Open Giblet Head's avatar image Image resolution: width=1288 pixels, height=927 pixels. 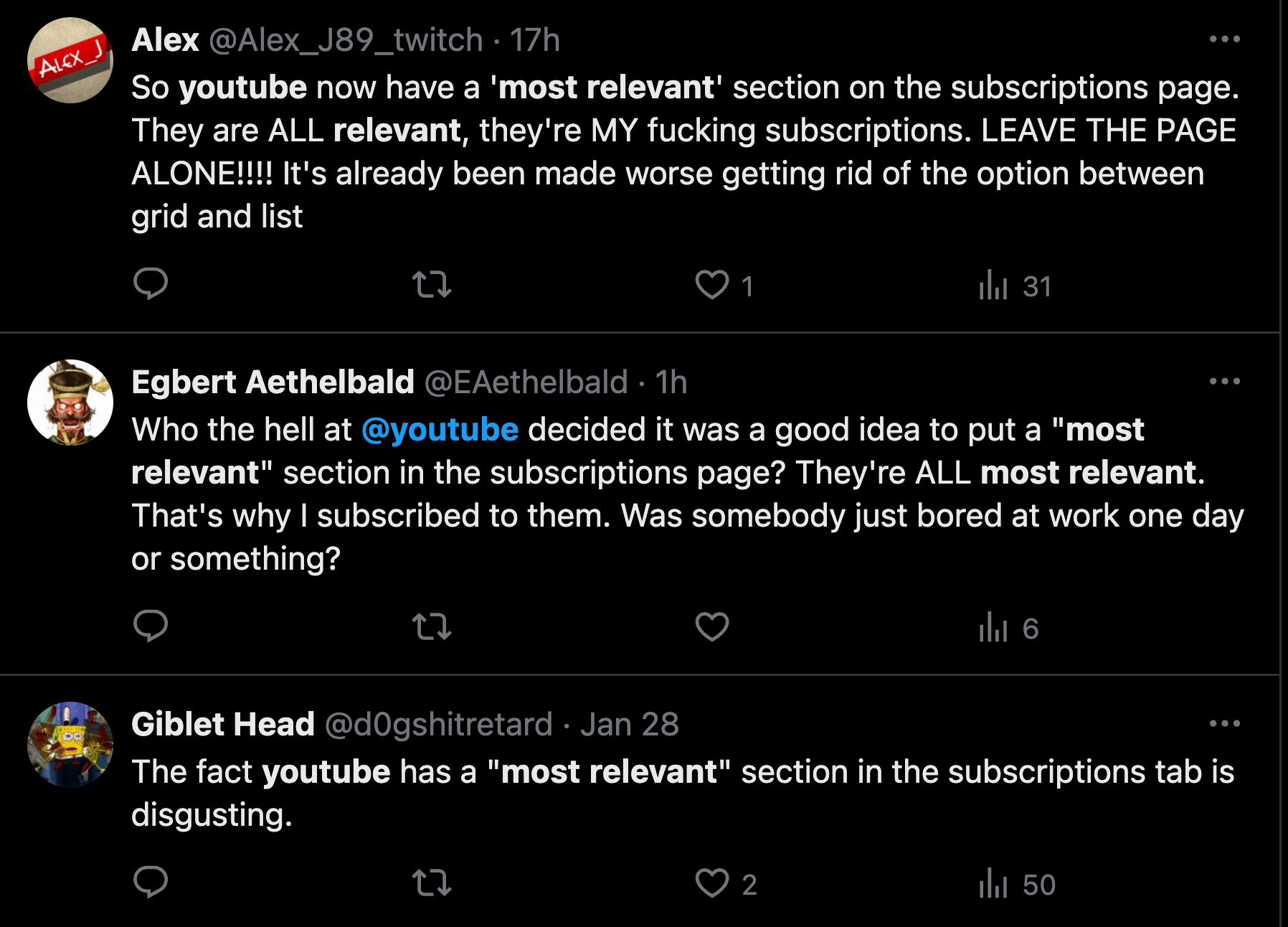coord(70,745)
